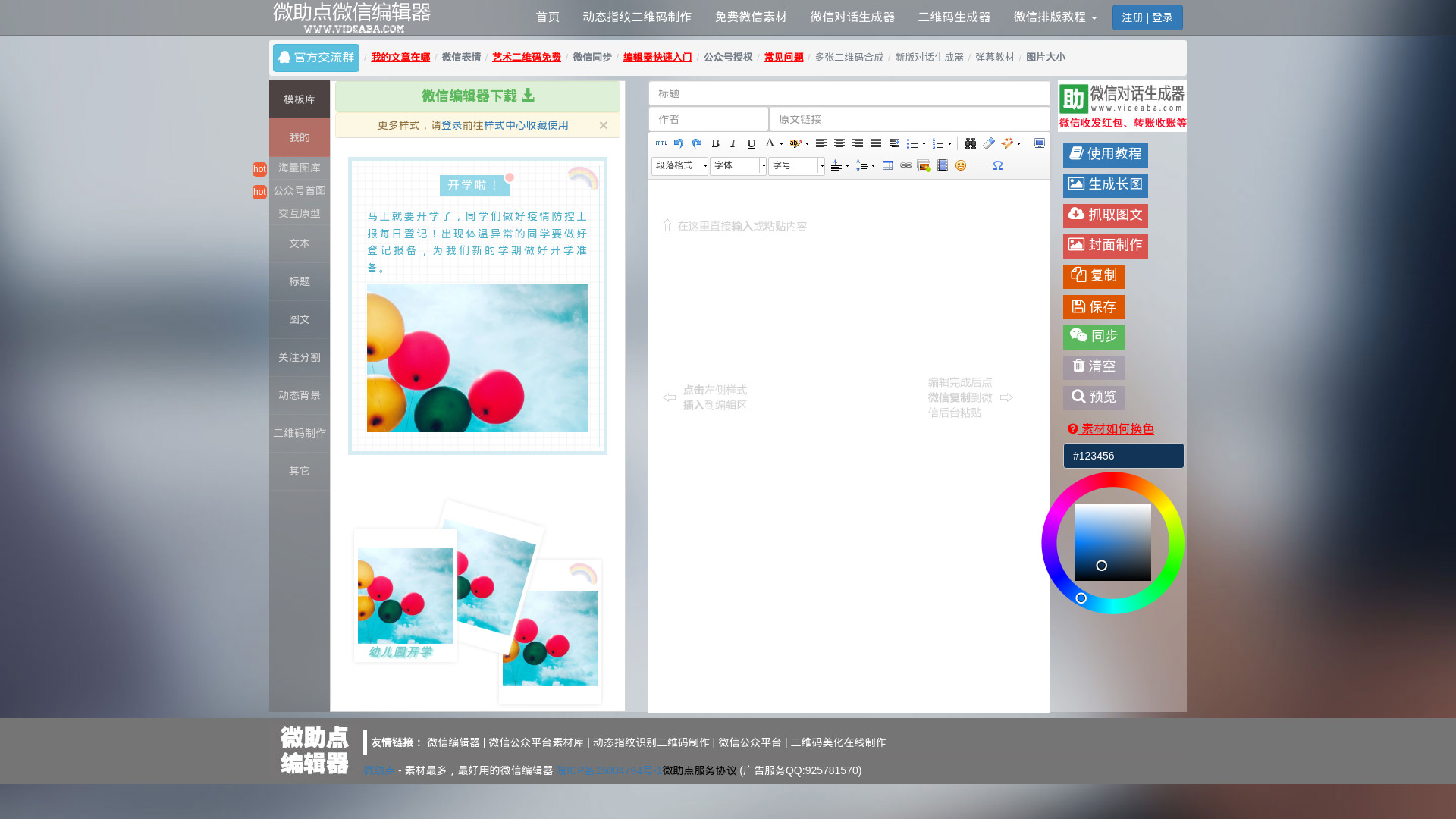Click the 复制 copy button

click(x=1094, y=276)
